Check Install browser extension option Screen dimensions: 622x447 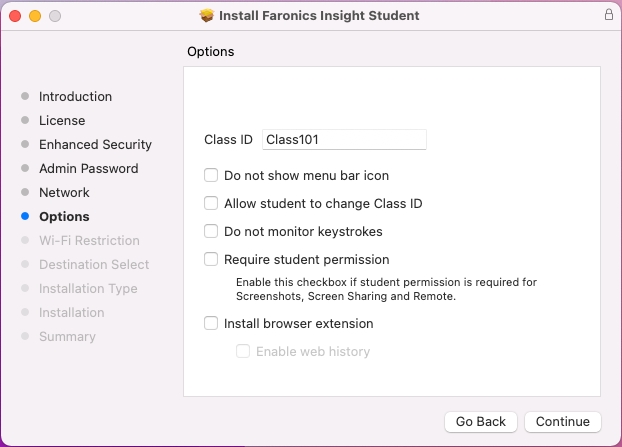point(211,323)
